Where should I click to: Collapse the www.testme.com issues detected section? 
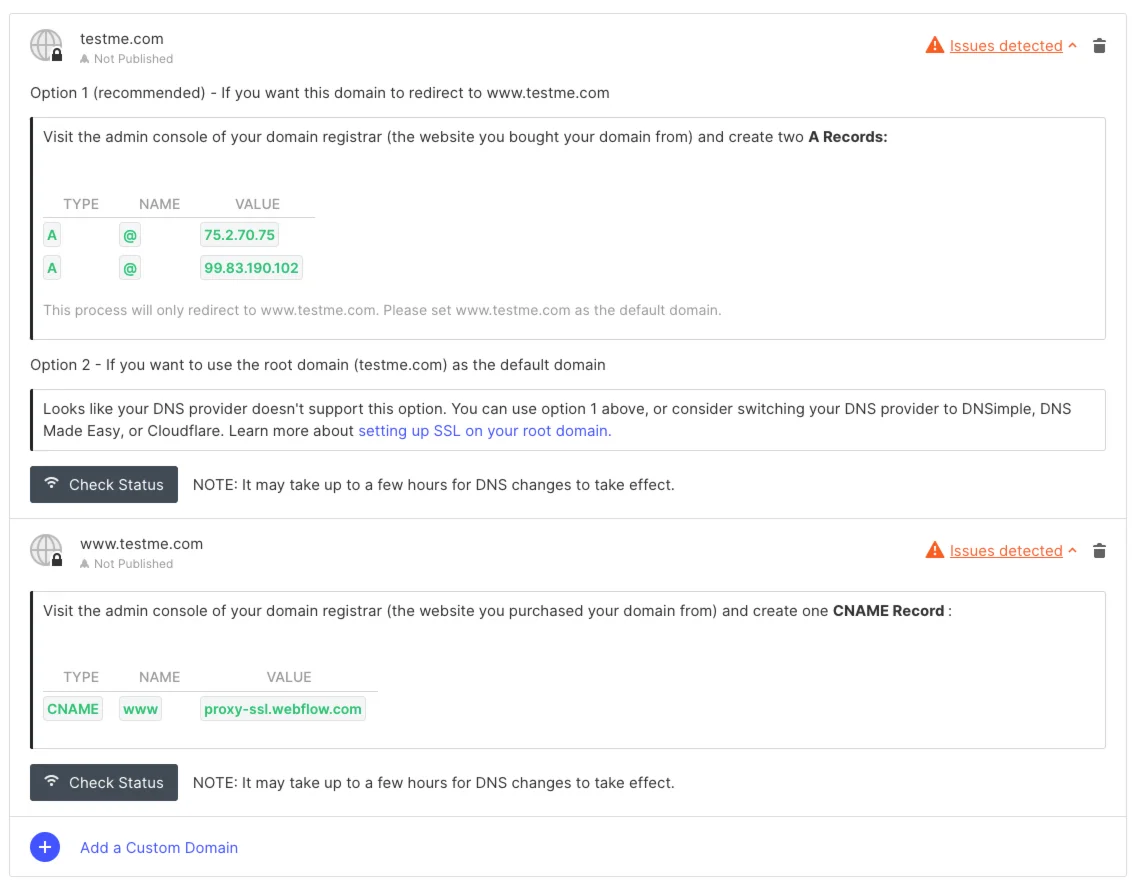(x=1073, y=550)
